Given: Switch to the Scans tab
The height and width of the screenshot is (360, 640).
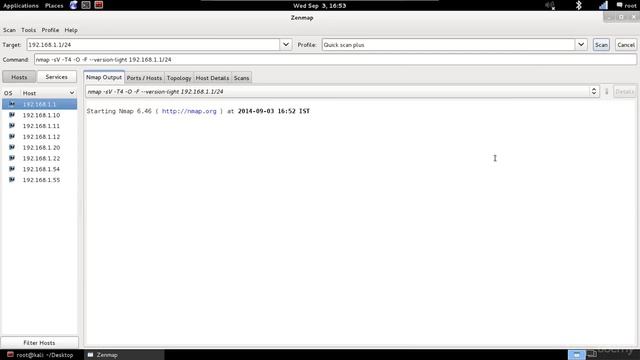Looking at the screenshot, I should (x=241, y=78).
